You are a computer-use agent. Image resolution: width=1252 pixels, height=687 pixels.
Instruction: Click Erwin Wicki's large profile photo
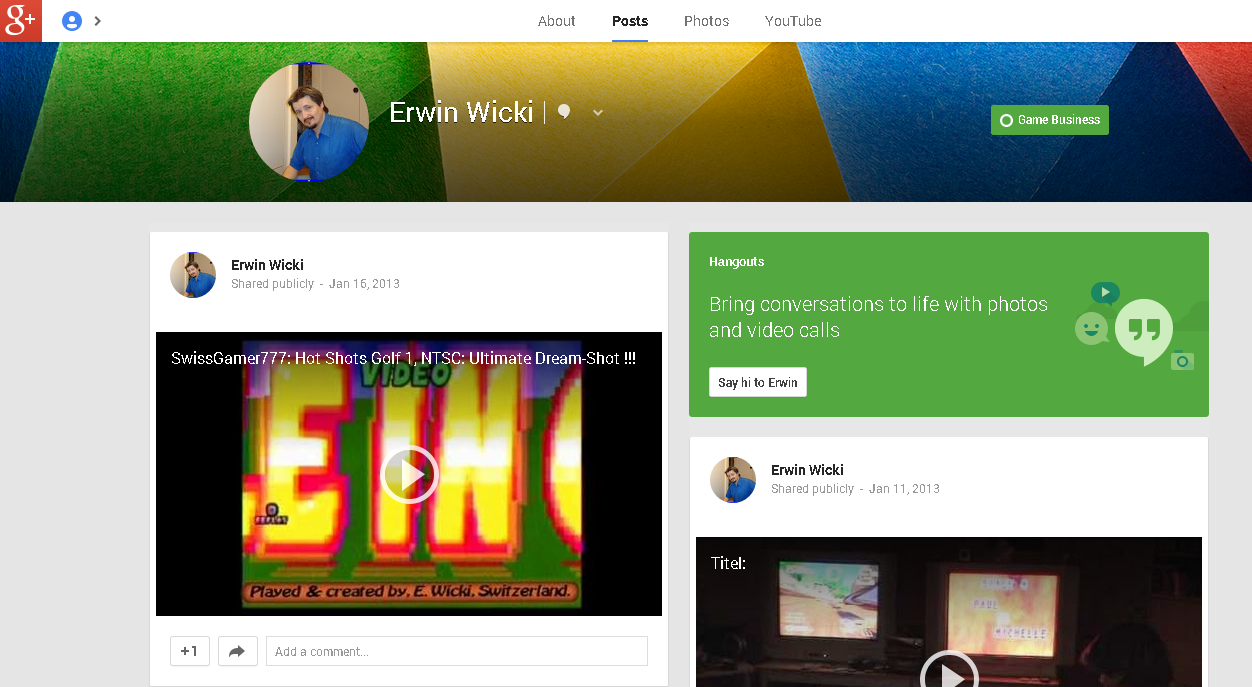point(309,122)
